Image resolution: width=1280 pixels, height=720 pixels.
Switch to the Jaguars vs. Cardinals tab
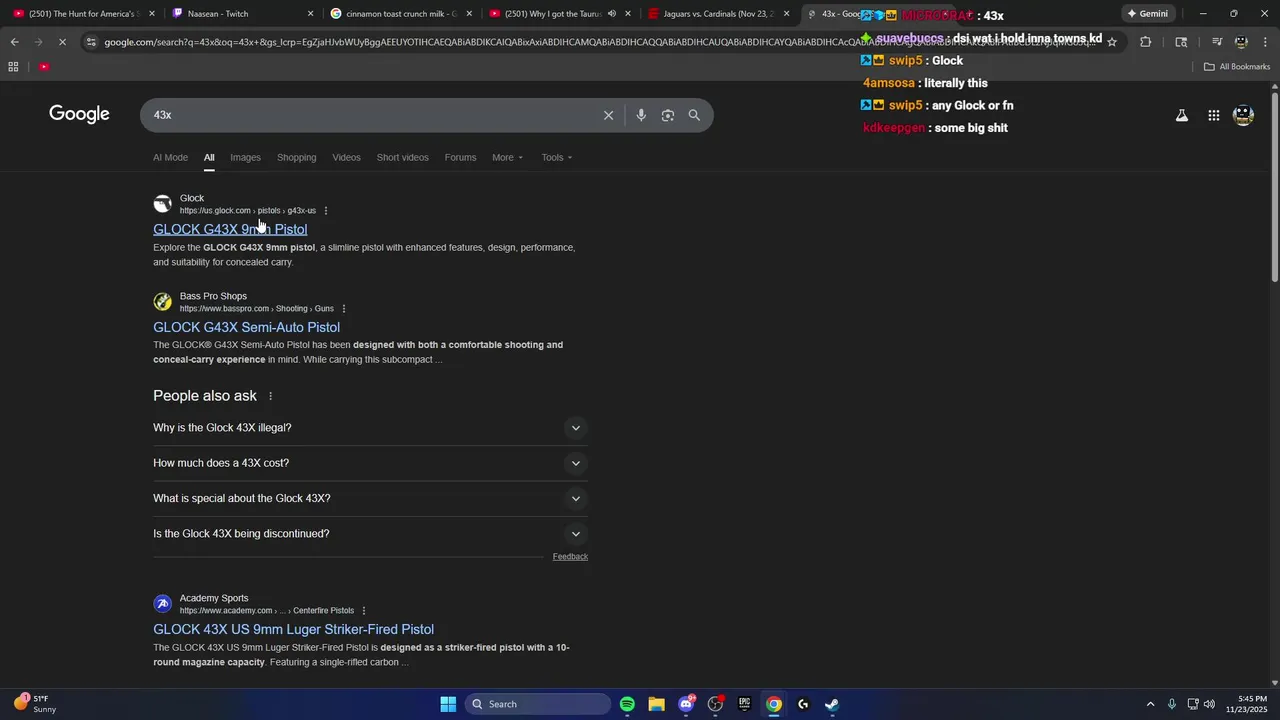click(x=718, y=14)
